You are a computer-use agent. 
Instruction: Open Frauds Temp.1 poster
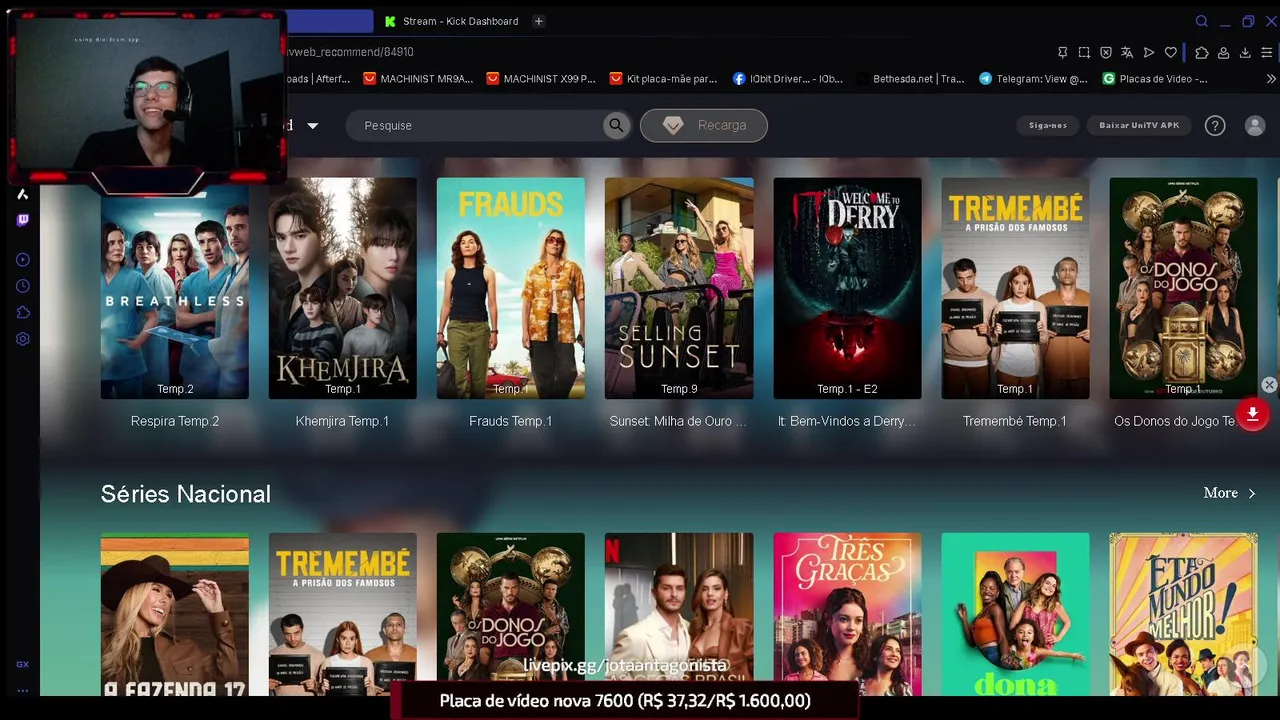click(511, 288)
